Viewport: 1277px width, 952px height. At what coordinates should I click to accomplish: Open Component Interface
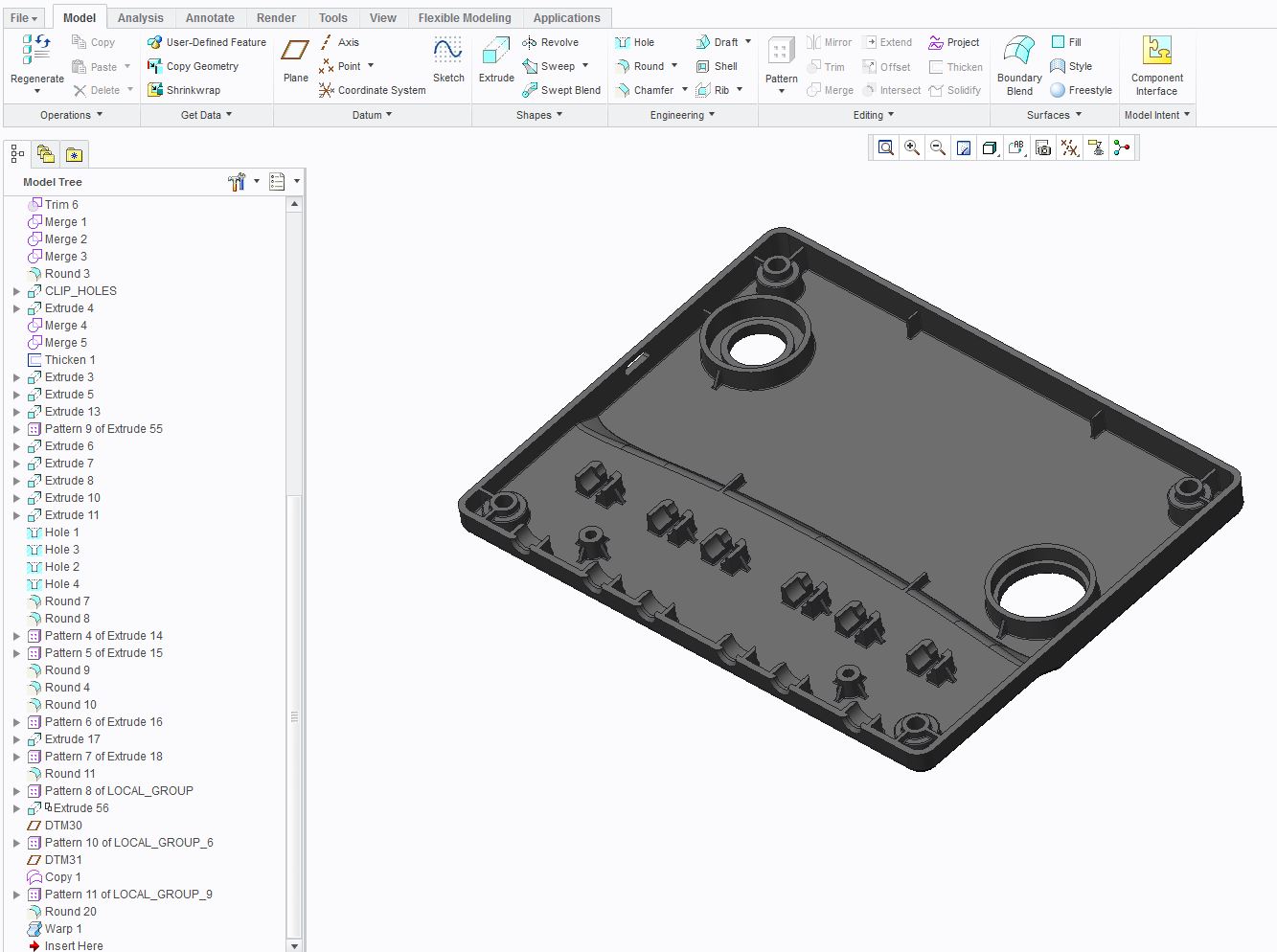1156,65
